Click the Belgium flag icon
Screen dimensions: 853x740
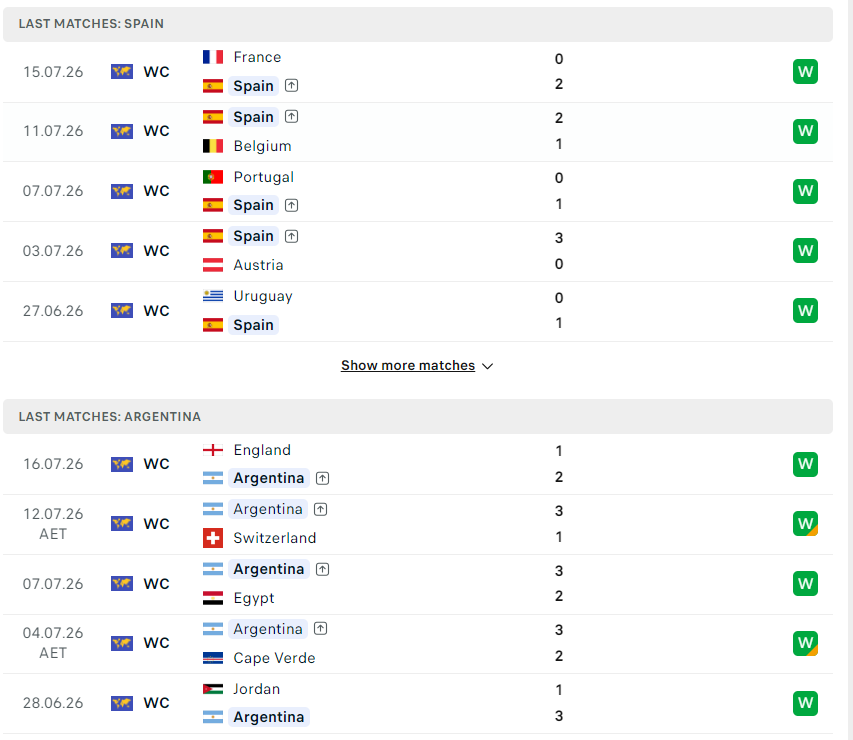coord(213,146)
